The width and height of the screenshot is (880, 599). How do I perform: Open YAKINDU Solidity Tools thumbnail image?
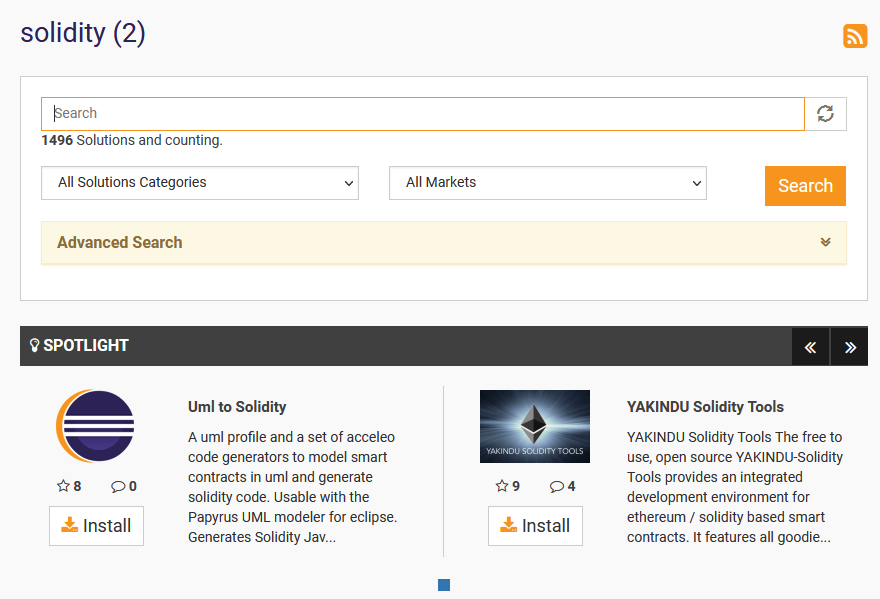coord(535,427)
